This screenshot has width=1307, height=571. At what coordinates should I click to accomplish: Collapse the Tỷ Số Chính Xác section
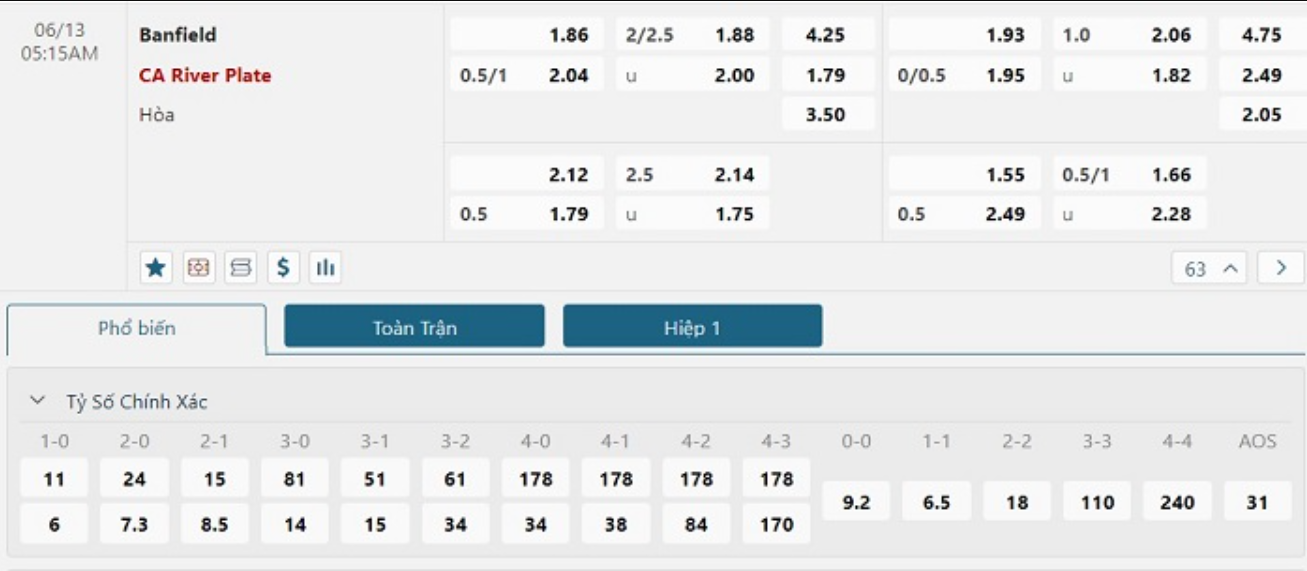38,401
